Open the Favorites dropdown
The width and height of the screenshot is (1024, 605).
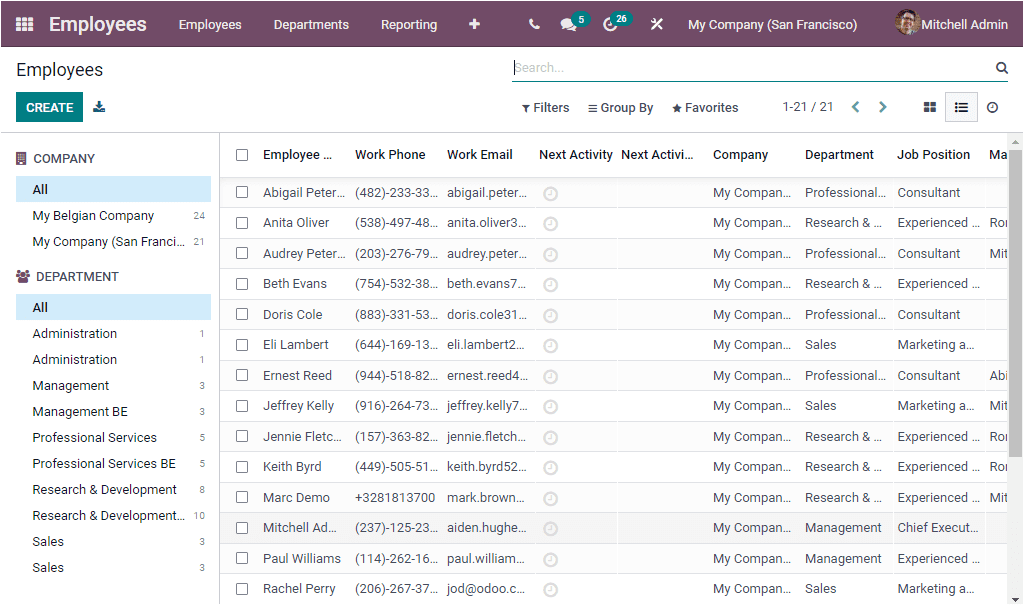705,107
